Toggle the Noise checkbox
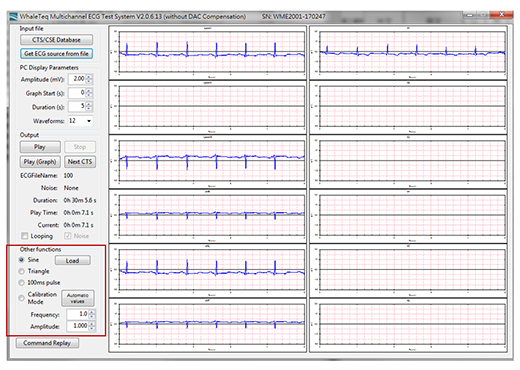The height and width of the screenshot is (370, 520). pos(68,236)
